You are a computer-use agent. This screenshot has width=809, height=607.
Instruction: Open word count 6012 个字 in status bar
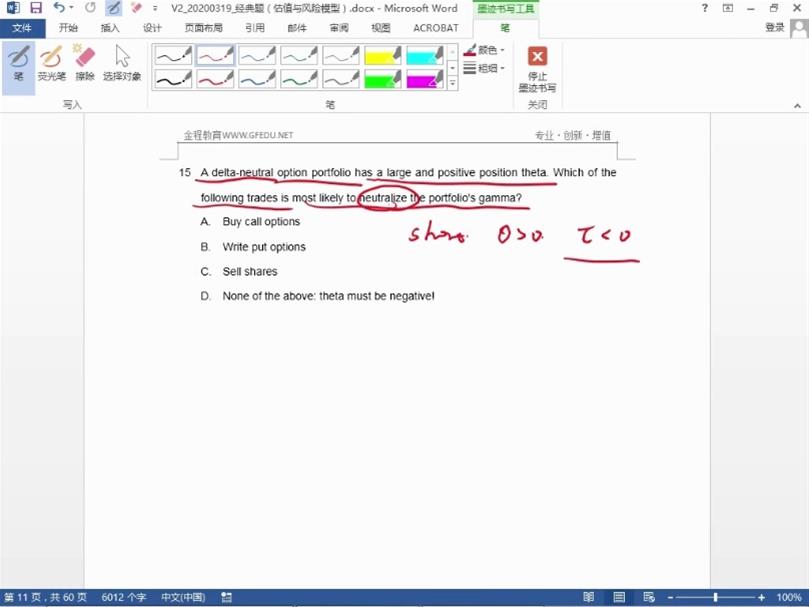point(124,598)
